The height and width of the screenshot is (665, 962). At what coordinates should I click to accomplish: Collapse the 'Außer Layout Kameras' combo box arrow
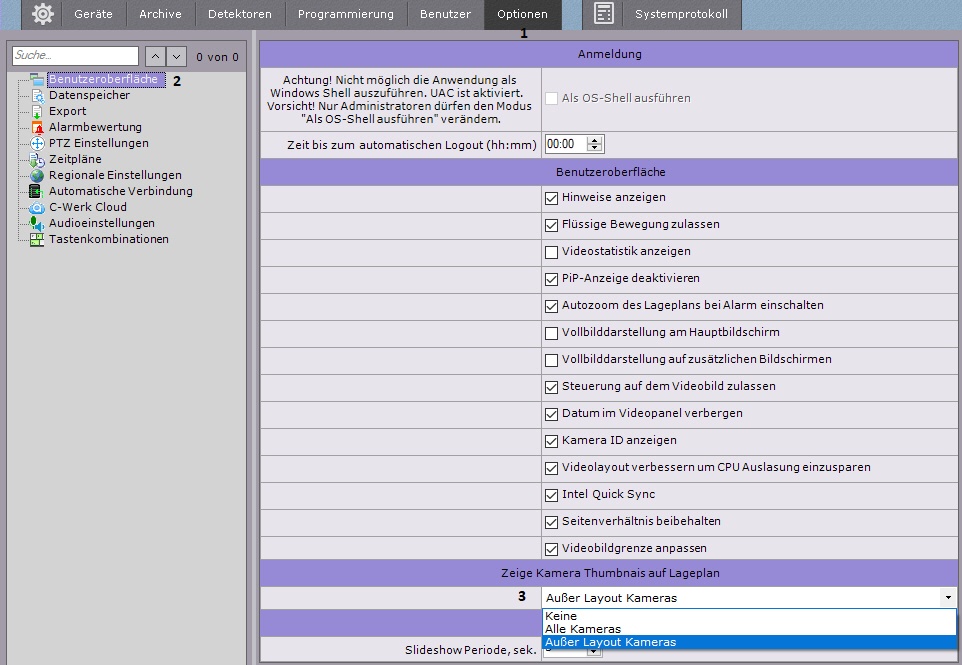[x=947, y=598]
